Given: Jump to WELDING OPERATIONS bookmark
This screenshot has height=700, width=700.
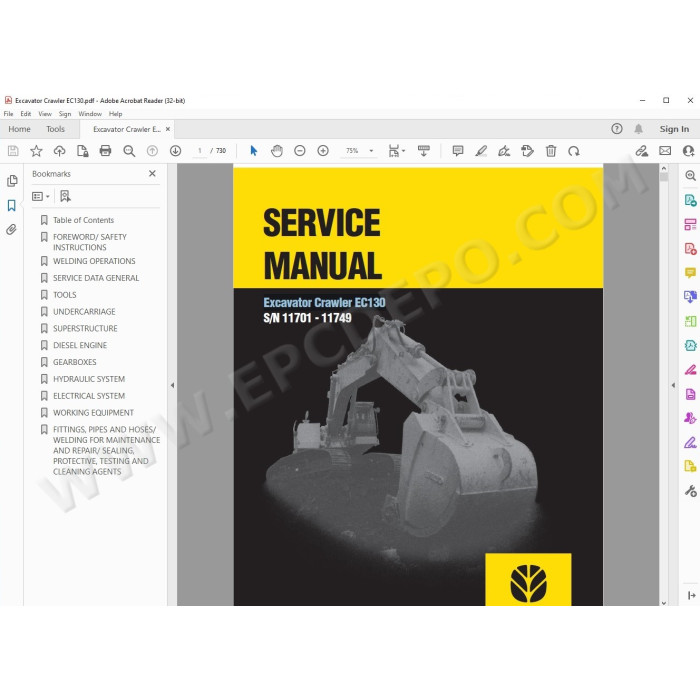Looking at the screenshot, I should pos(94,261).
